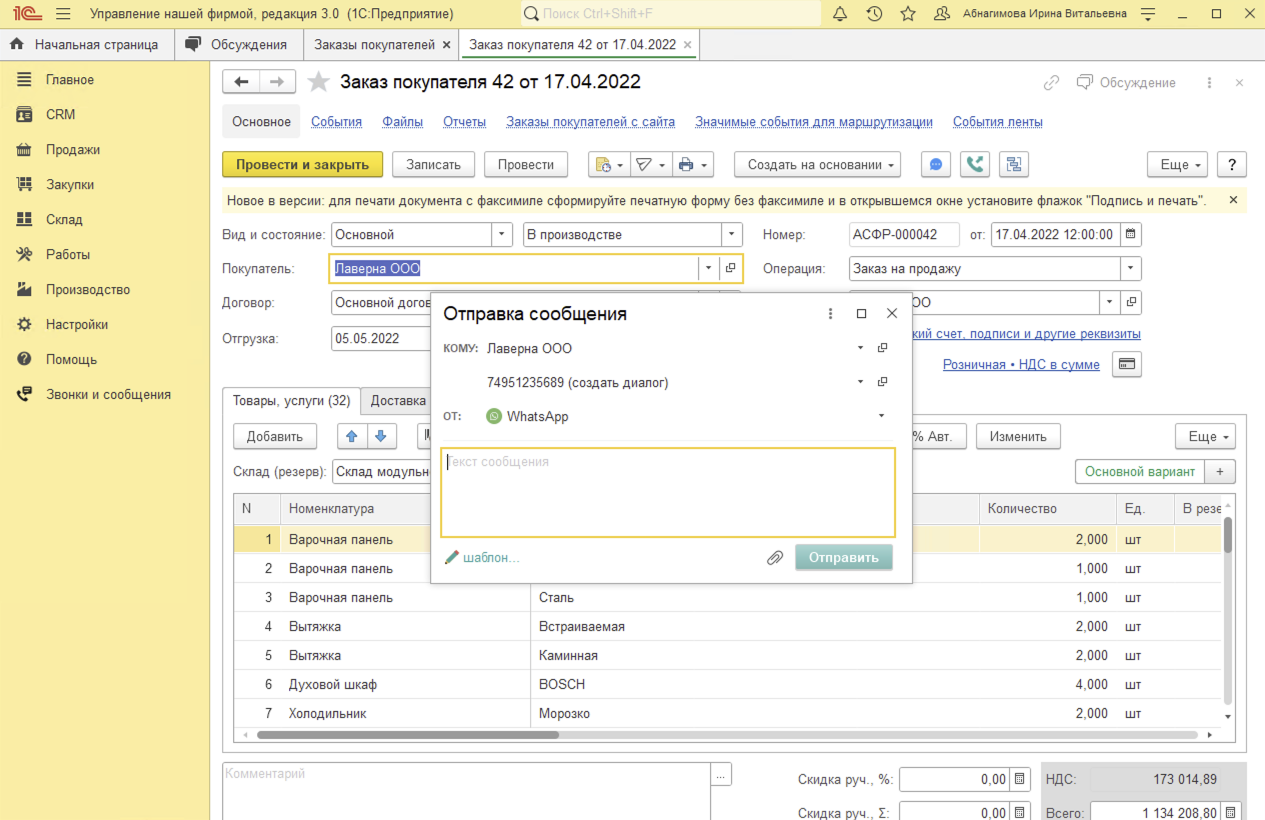1265x820 pixels.
Task: Open the notifications bell in title bar
Action: (840, 14)
